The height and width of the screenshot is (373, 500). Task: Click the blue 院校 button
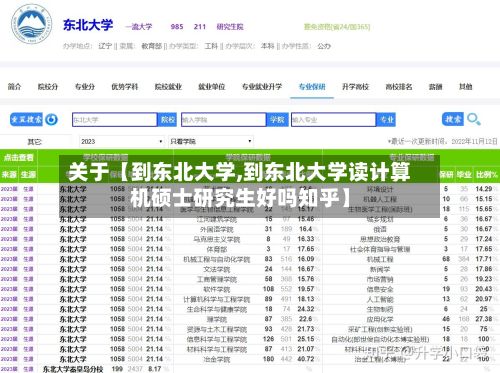point(168,120)
